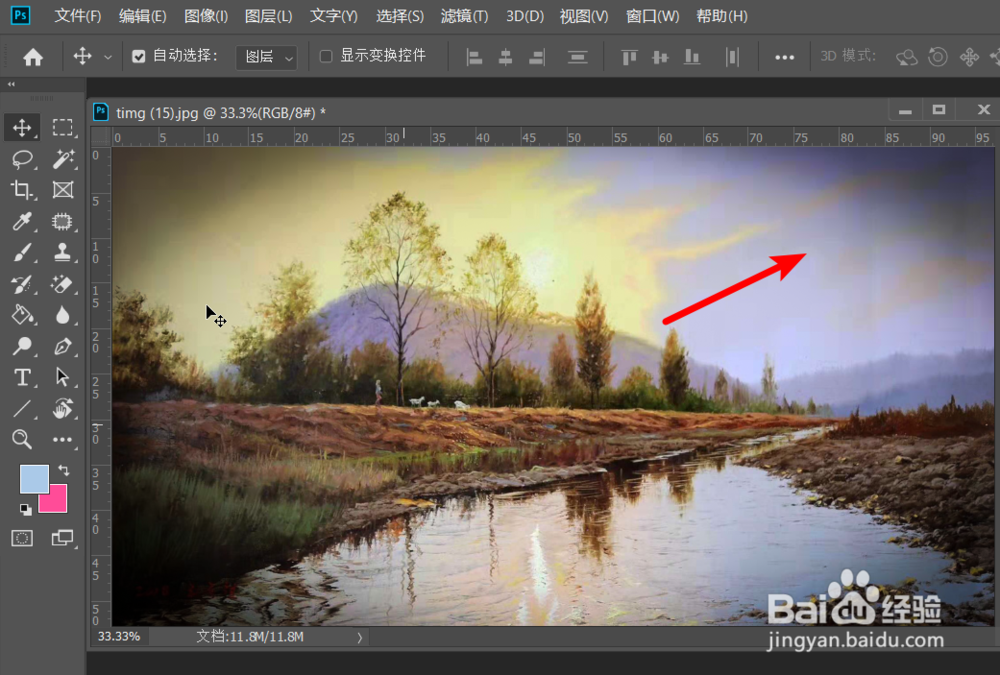Click the 3D rotate mode icon
The image size is (1000, 675).
point(906,57)
